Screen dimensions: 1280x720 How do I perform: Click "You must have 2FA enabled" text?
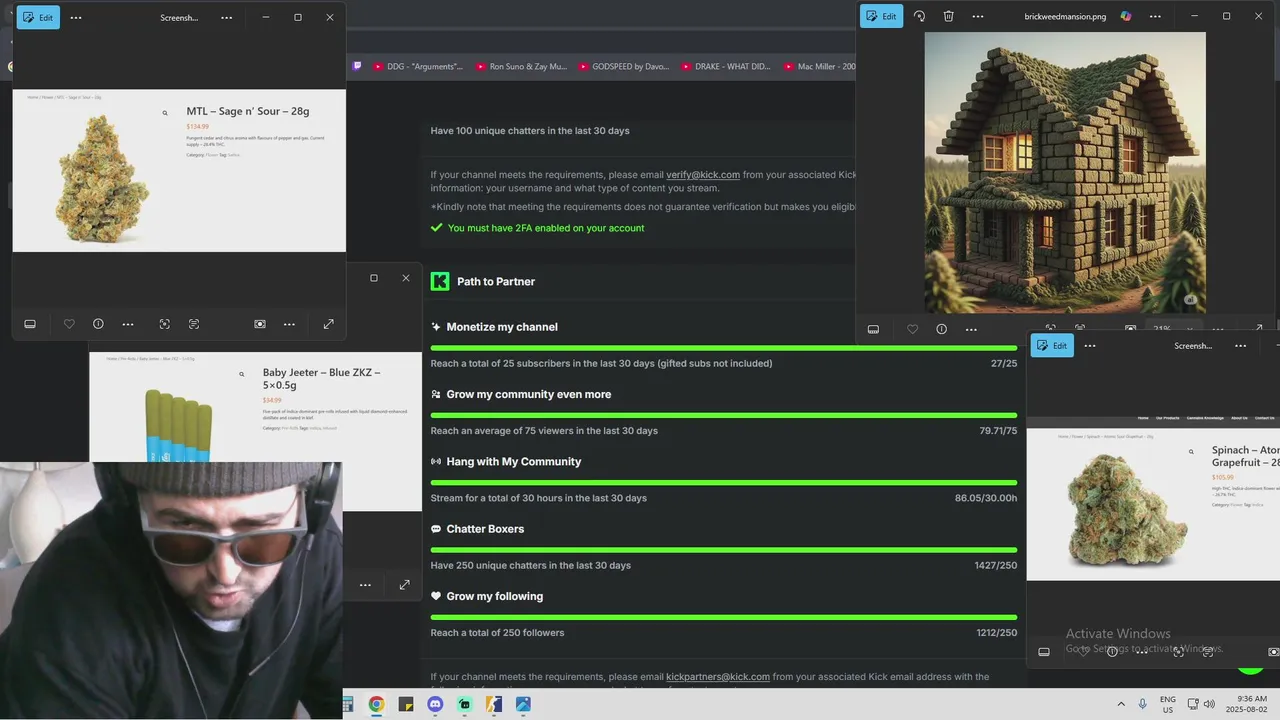point(546,228)
